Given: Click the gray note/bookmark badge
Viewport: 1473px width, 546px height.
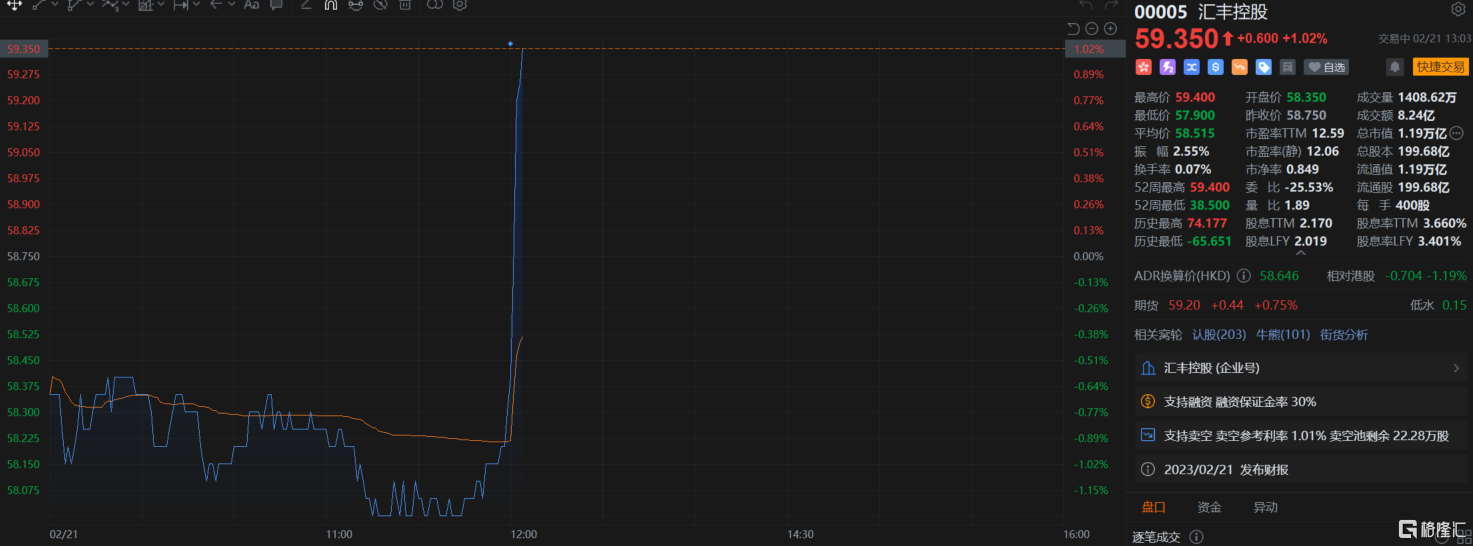Looking at the screenshot, I should [1287, 67].
